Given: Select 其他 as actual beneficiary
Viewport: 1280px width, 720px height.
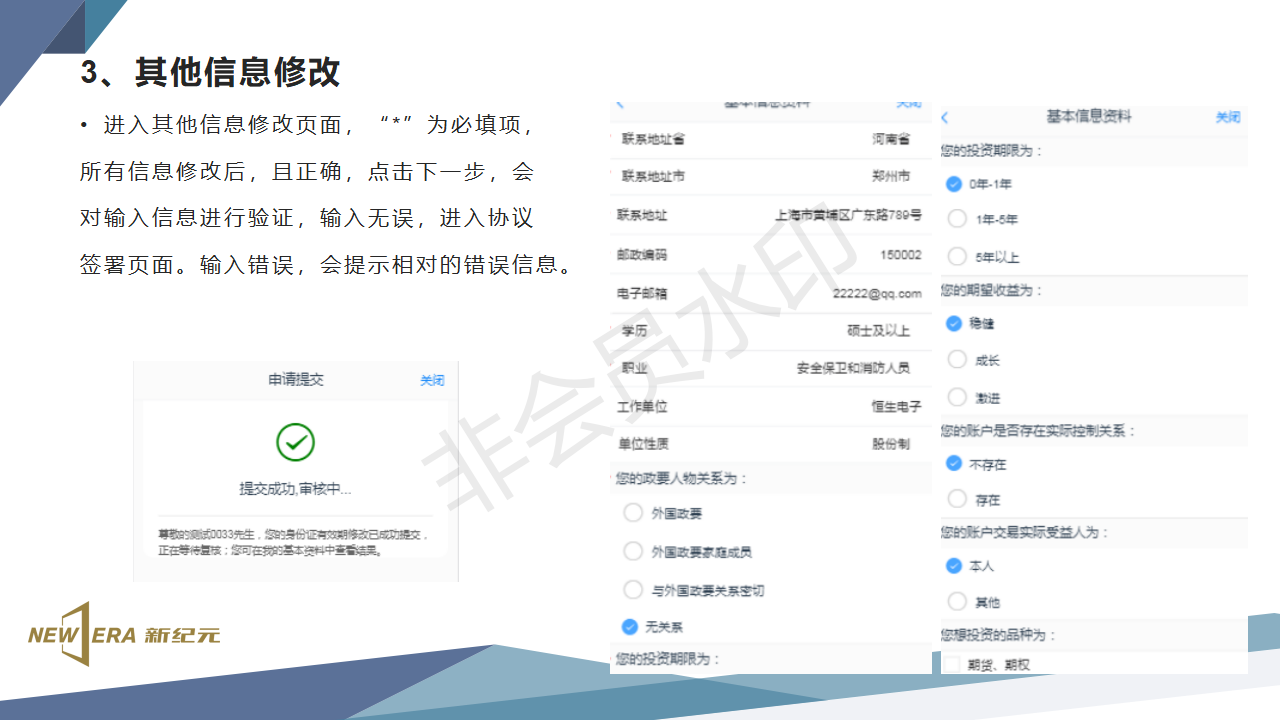Looking at the screenshot, I should click(957, 602).
